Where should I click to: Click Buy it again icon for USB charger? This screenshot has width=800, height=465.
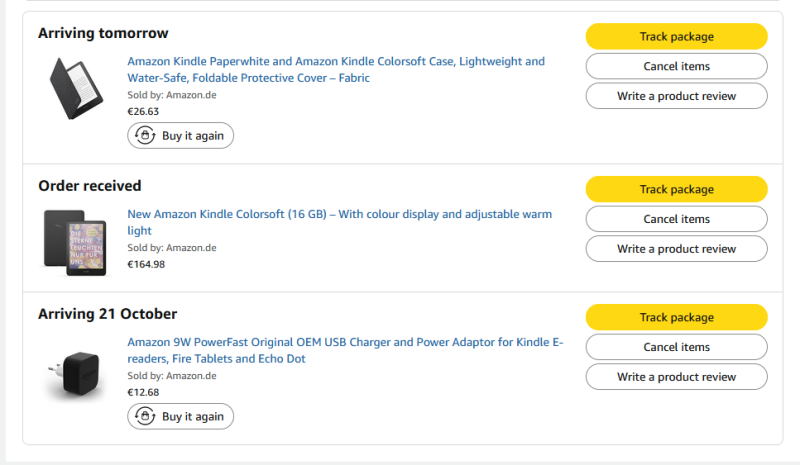tap(145, 416)
